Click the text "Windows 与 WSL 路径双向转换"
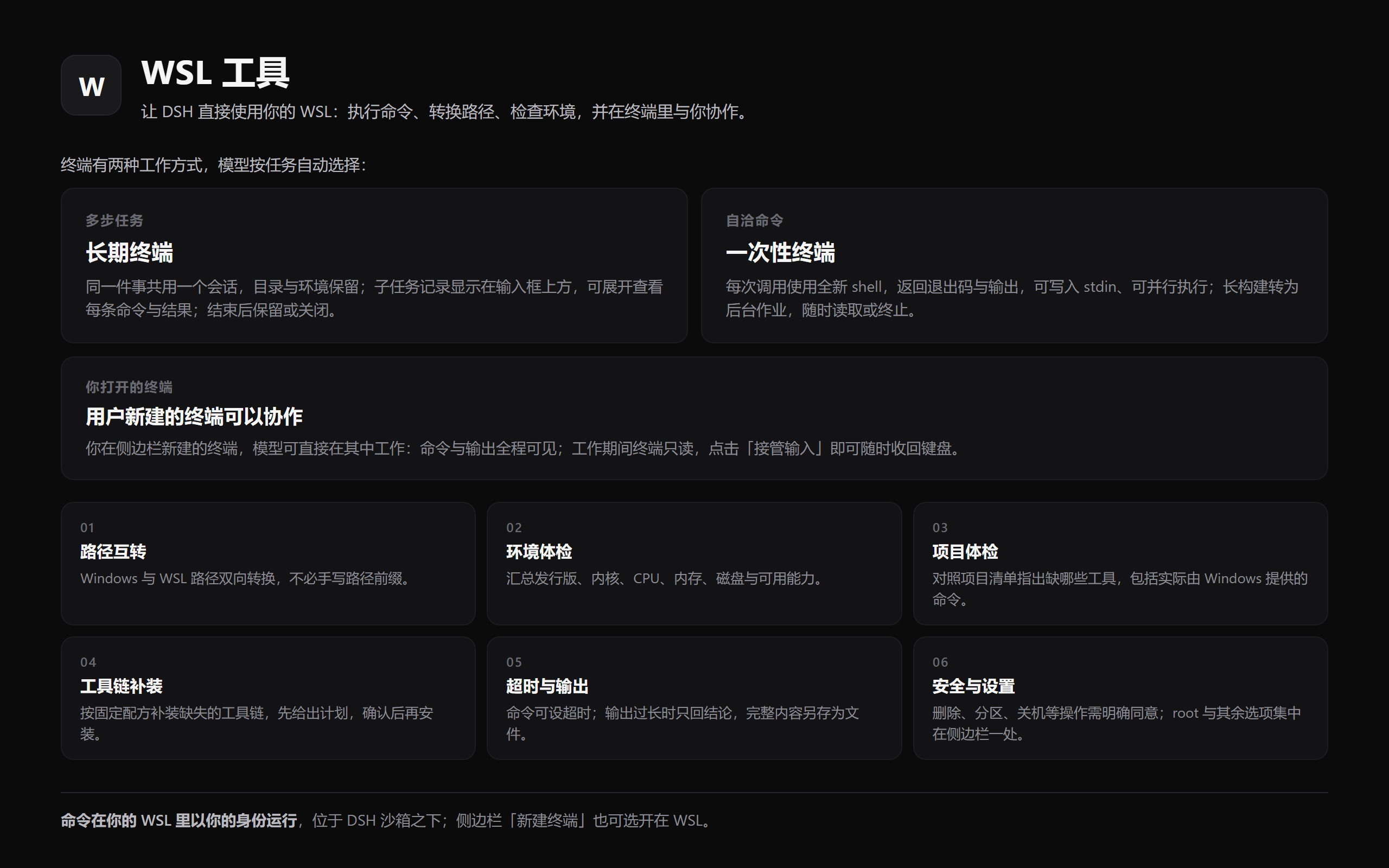Image resolution: width=1389 pixels, height=868 pixels. 178,579
